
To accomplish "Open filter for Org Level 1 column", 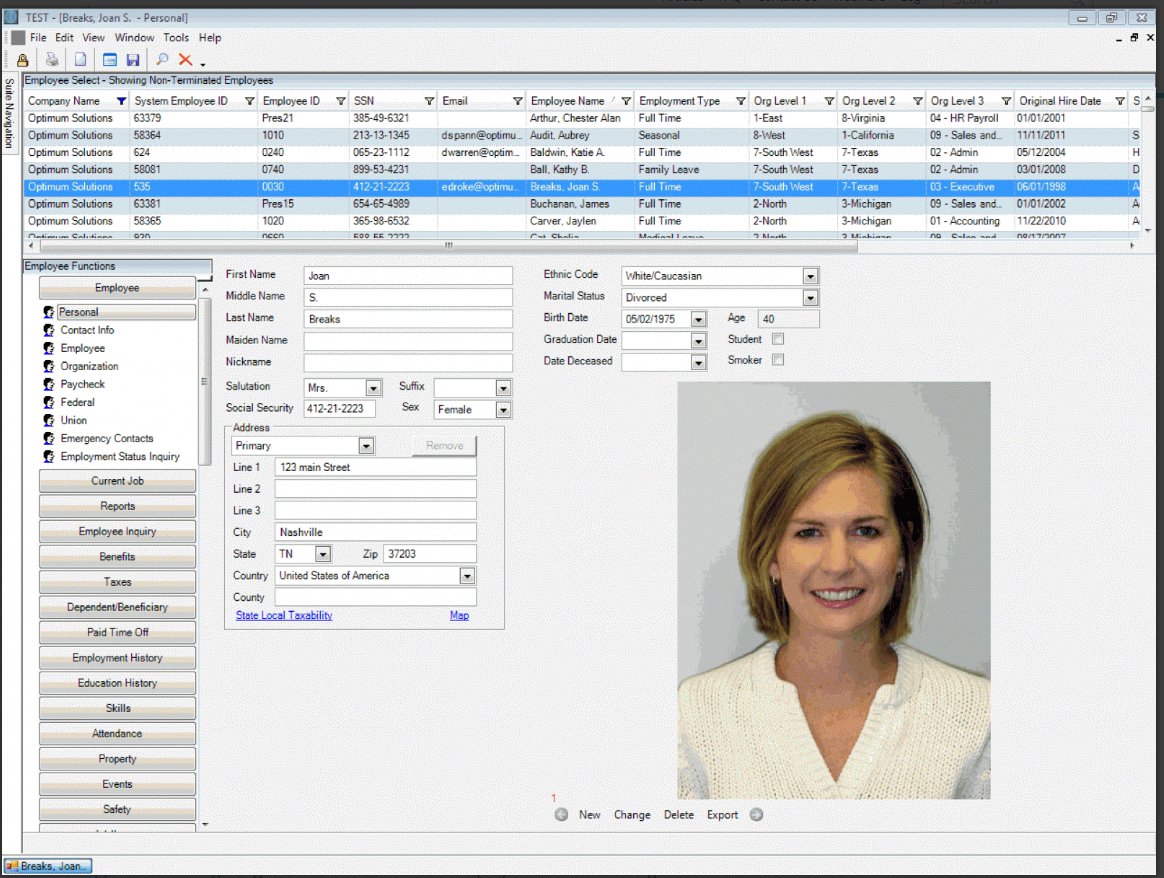I will click(829, 101).
